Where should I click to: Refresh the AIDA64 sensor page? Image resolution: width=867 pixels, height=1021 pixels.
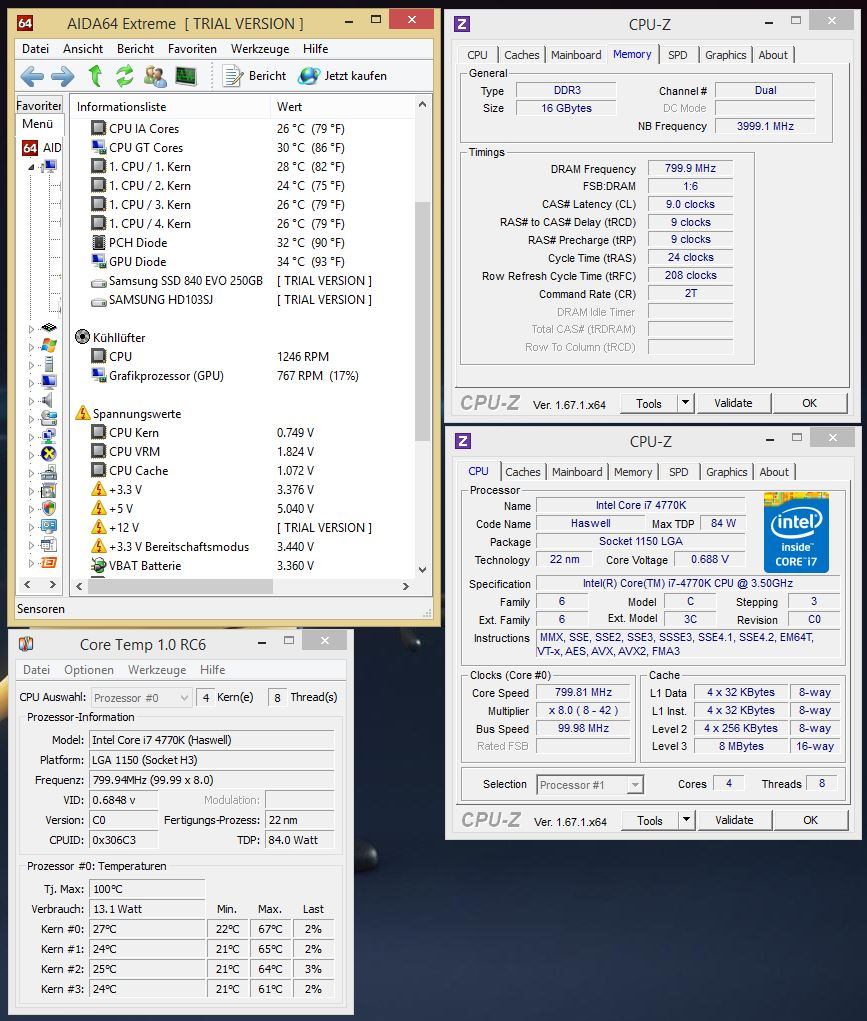[x=124, y=76]
